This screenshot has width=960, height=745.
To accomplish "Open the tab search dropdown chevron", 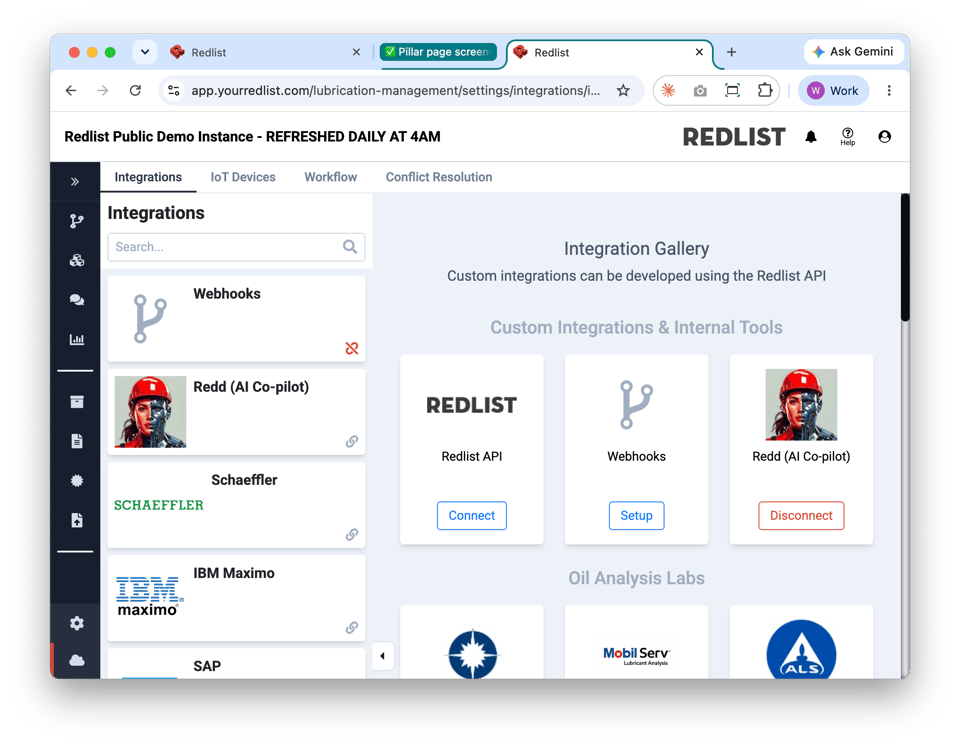I will (145, 52).
